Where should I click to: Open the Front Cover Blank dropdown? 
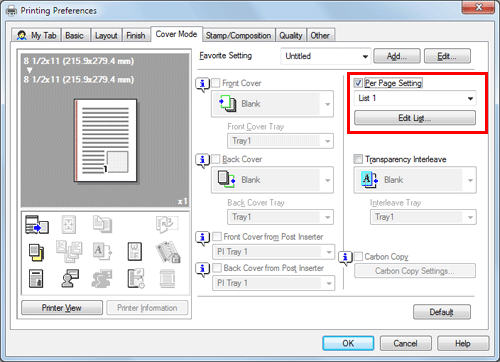(x=272, y=104)
